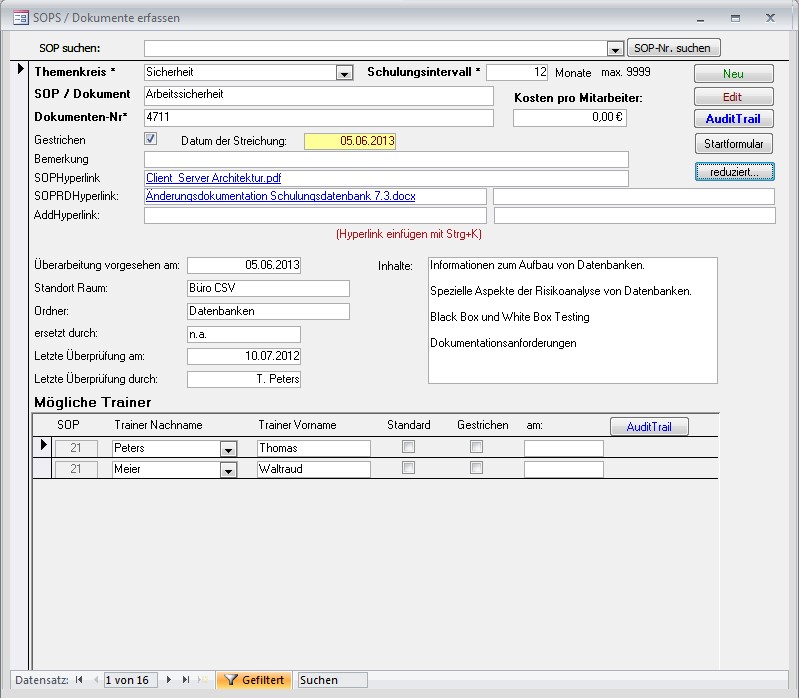Go to previous record in navigation bar
799x698 pixels.
[96, 680]
